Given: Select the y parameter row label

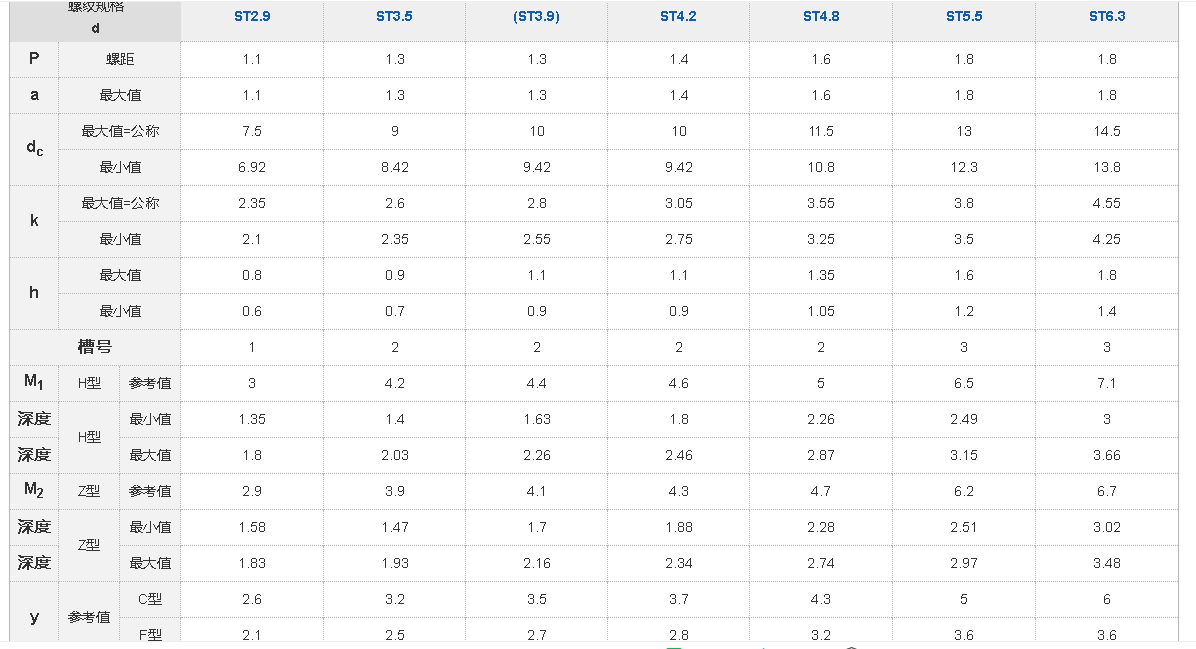Looking at the screenshot, I should (x=34, y=617).
